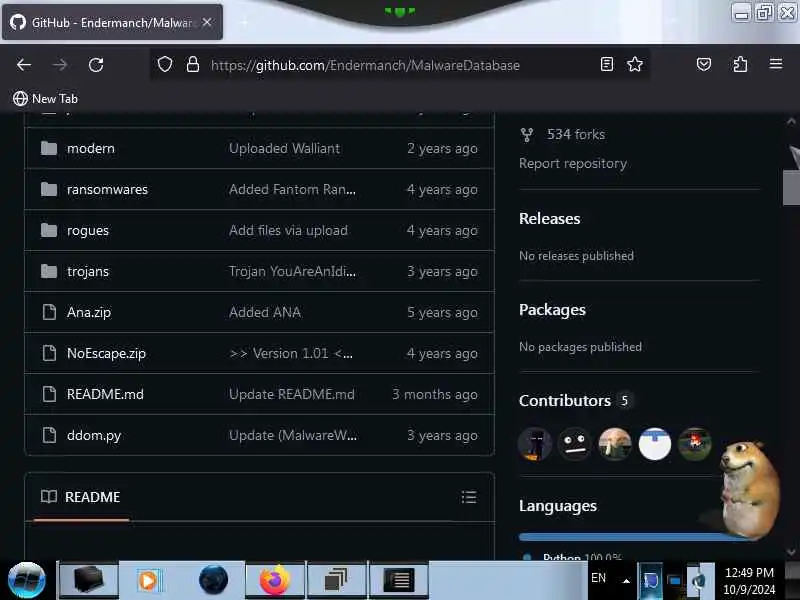Screen dimensions: 800x600
Task: Open the README.md file
Action: click(x=105, y=394)
